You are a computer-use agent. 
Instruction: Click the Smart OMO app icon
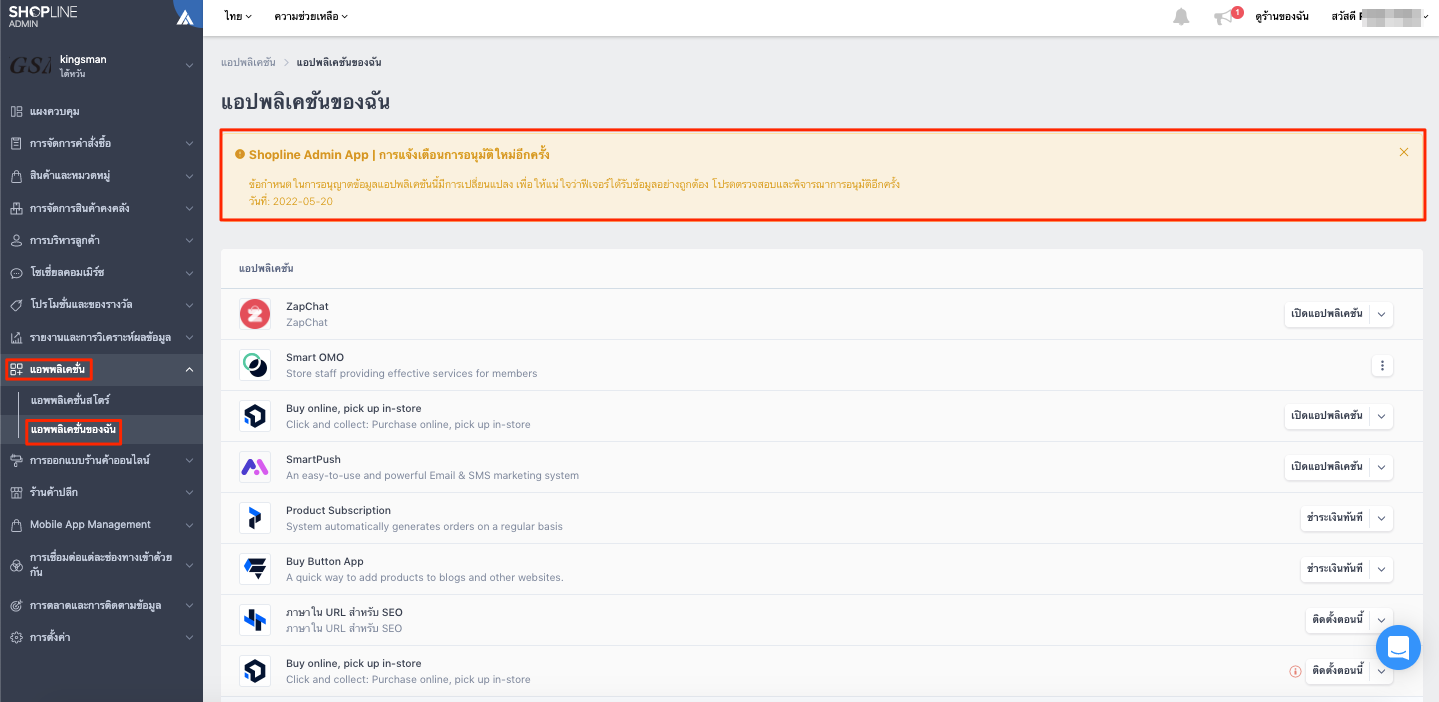click(x=255, y=365)
